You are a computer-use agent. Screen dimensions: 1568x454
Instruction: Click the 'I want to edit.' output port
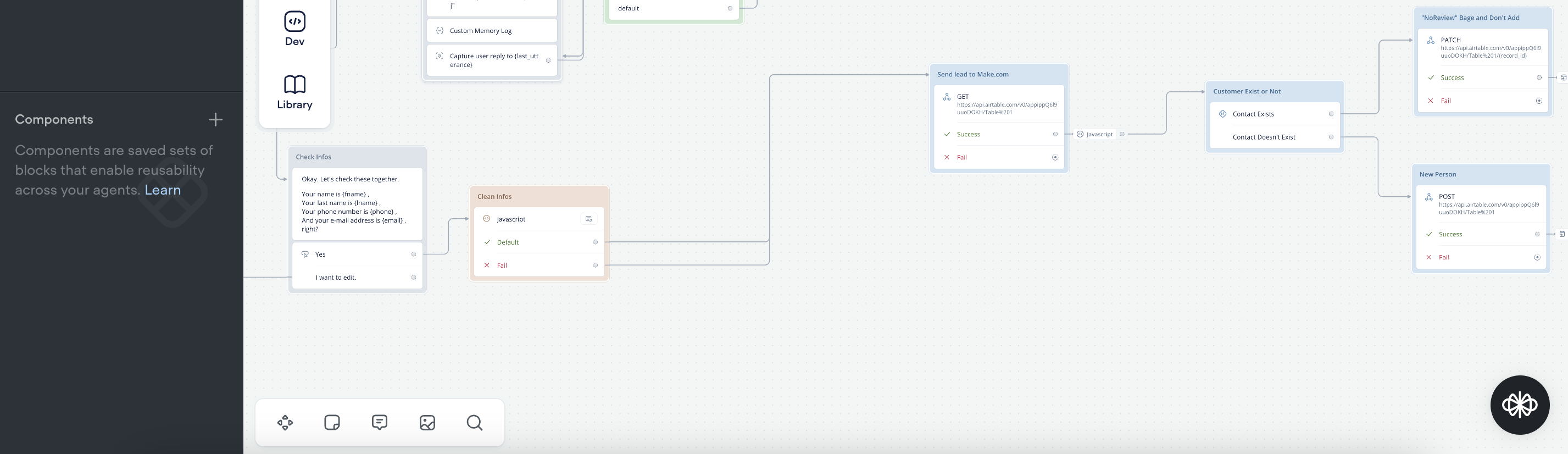(414, 278)
